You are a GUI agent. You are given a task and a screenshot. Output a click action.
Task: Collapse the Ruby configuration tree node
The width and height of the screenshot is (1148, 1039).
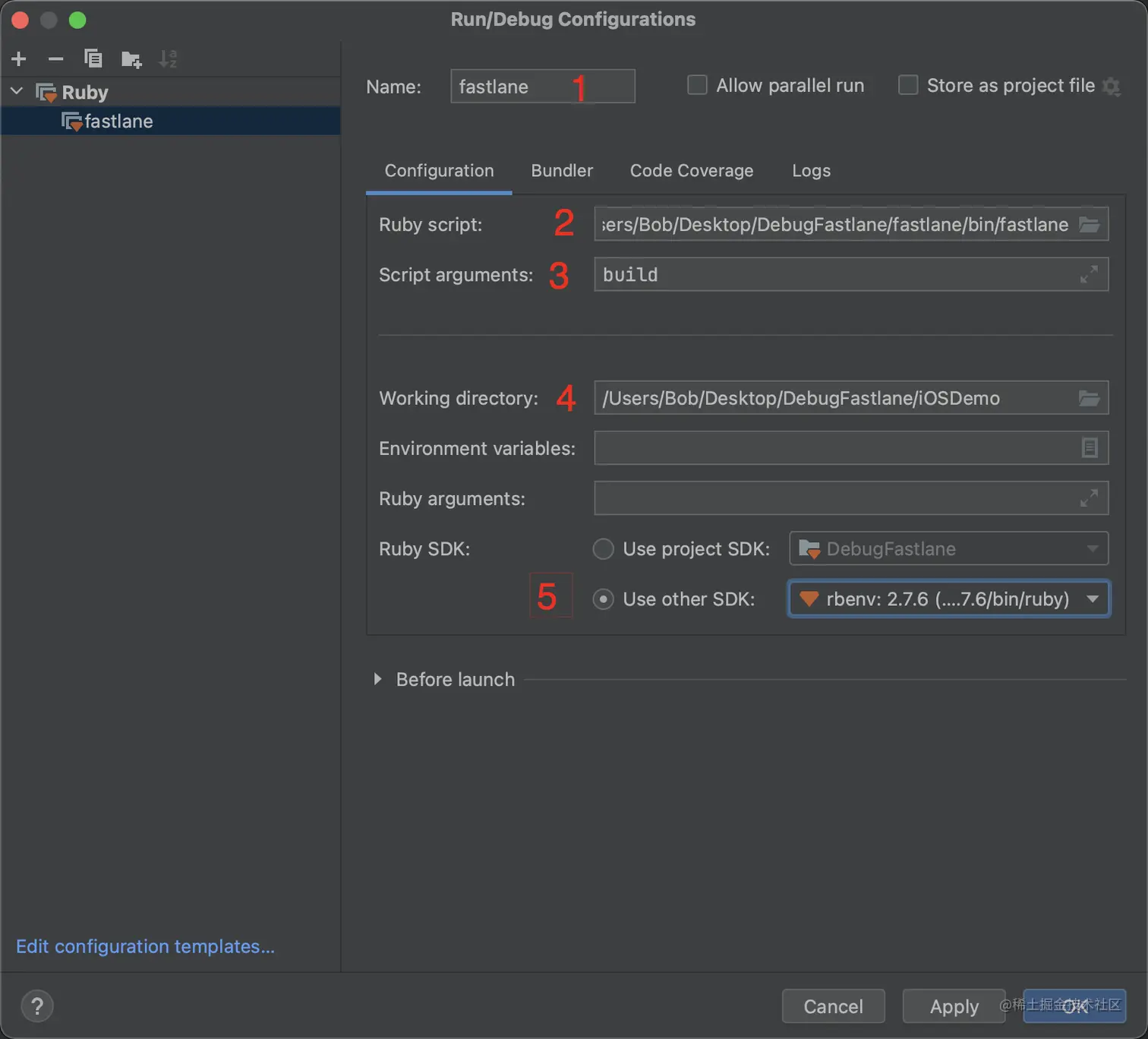[x=17, y=92]
